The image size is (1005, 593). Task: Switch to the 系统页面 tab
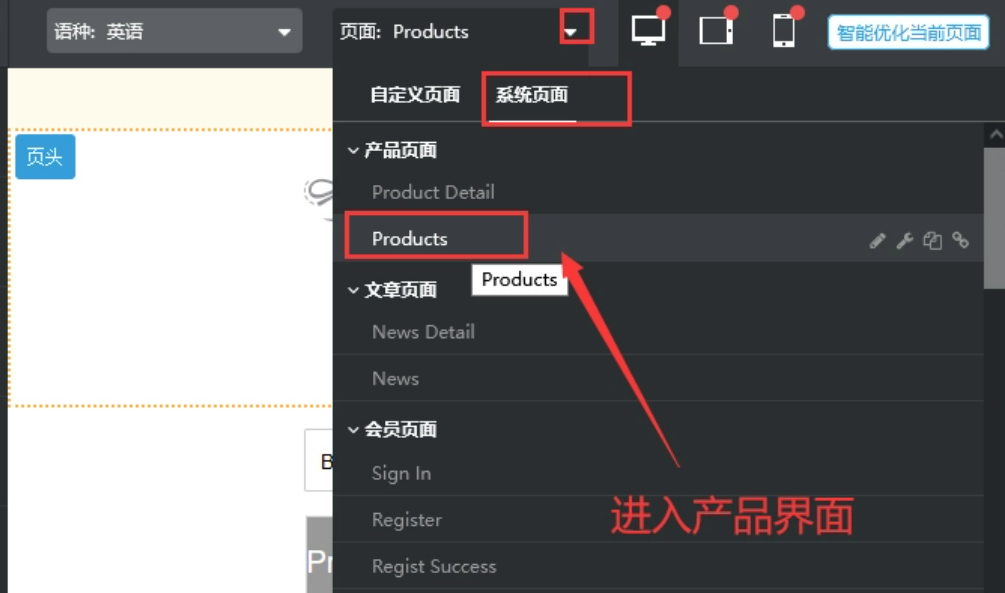point(532,95)
